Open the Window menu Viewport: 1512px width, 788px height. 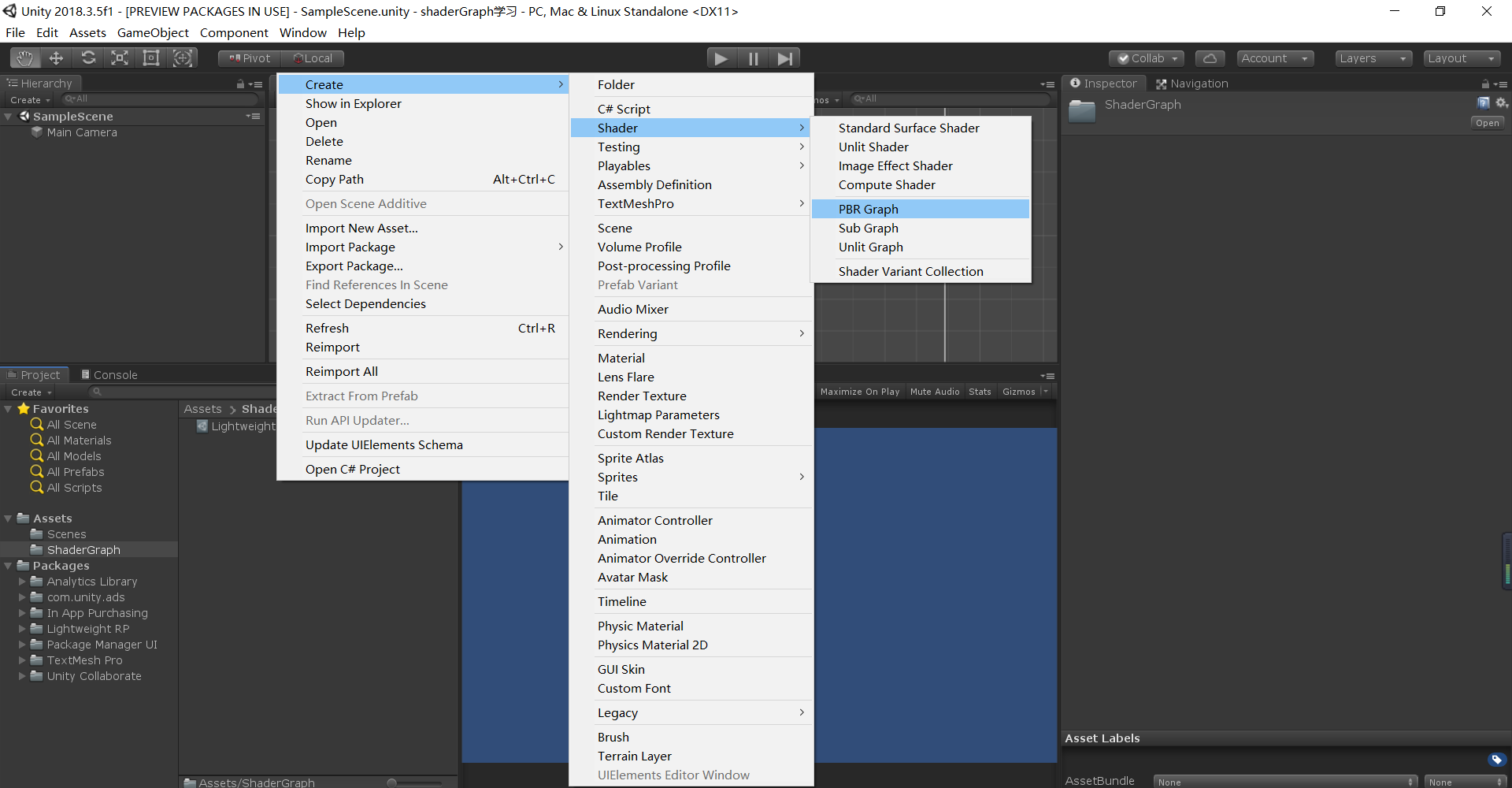[302, 32]
